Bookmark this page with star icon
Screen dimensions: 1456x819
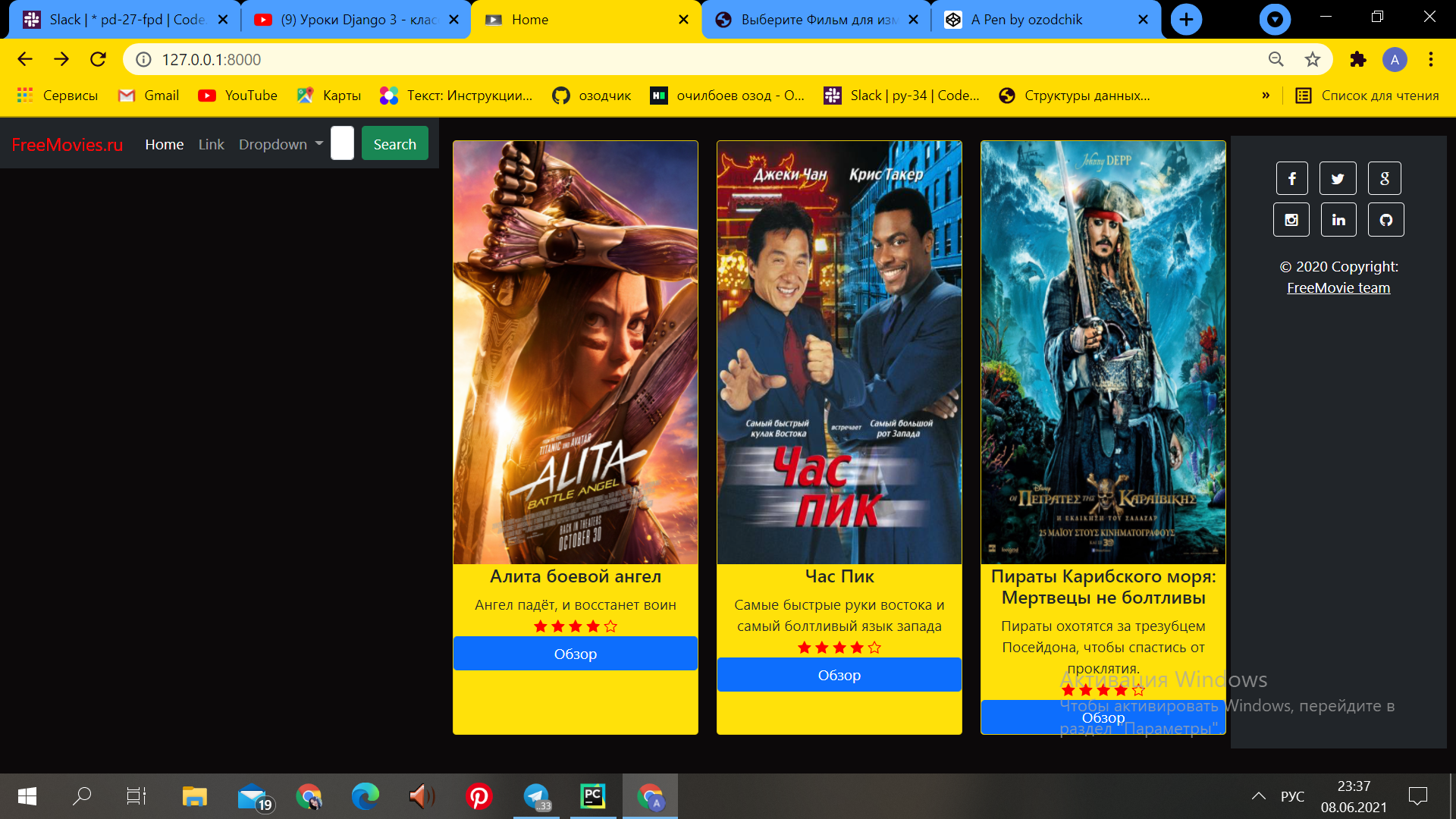(x=1313, y=59)
